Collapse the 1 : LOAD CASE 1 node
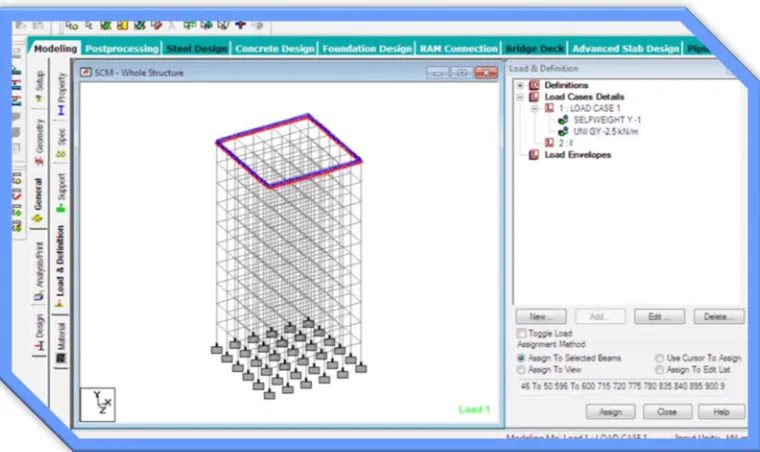 pyautogui.click(x=534, y=109)
